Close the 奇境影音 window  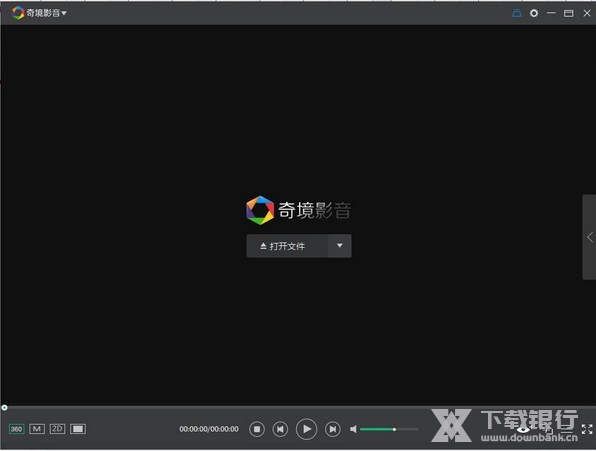tap(587, 13)
